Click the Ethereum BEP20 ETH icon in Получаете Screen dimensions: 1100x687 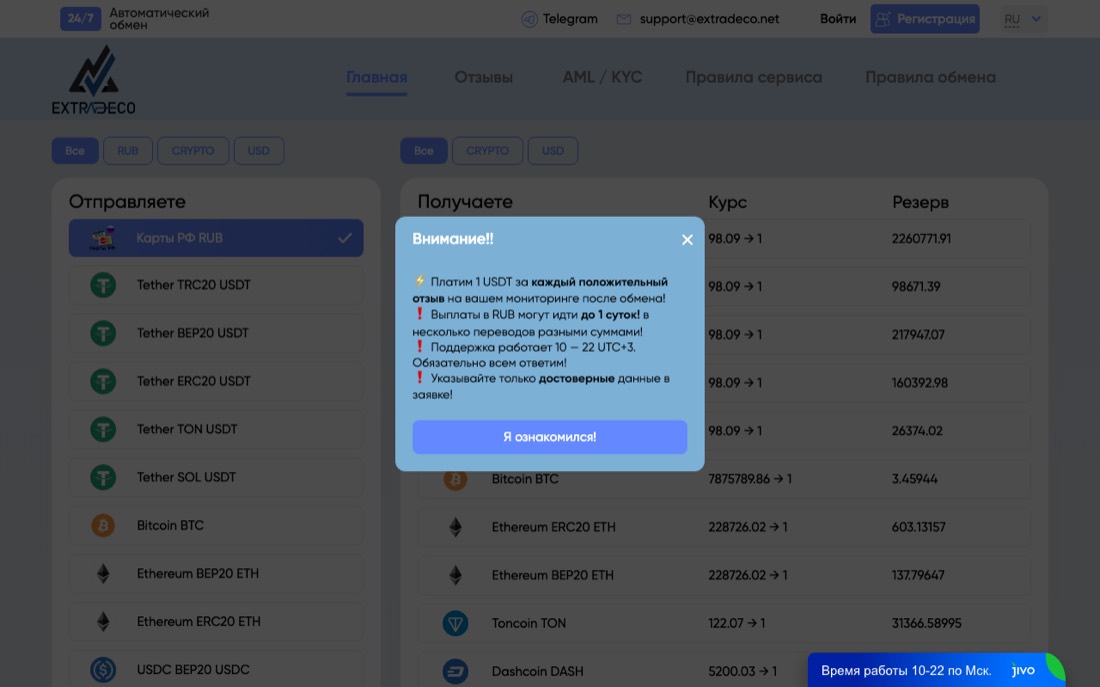(x=455, y=575)
